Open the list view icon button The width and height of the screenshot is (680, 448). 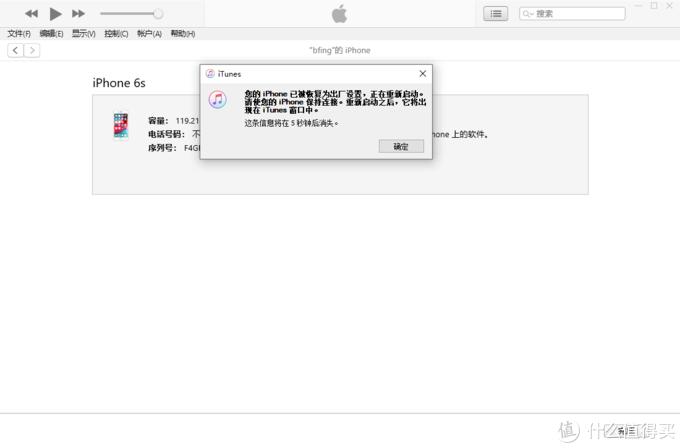(x=496, y=14)
